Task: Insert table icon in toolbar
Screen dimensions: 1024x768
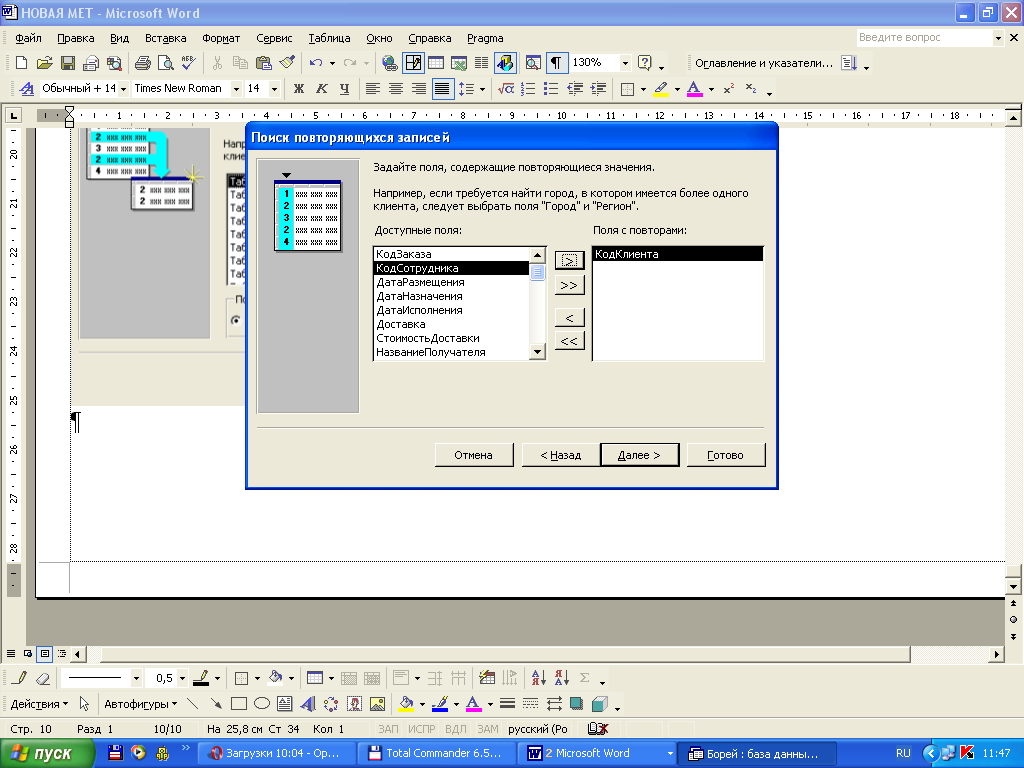Action: pos(436,63)
